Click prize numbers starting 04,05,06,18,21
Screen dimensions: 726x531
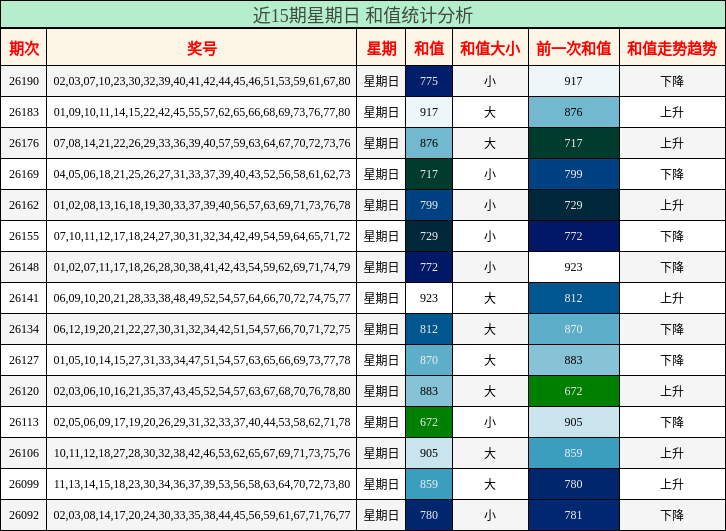(201, 175)
